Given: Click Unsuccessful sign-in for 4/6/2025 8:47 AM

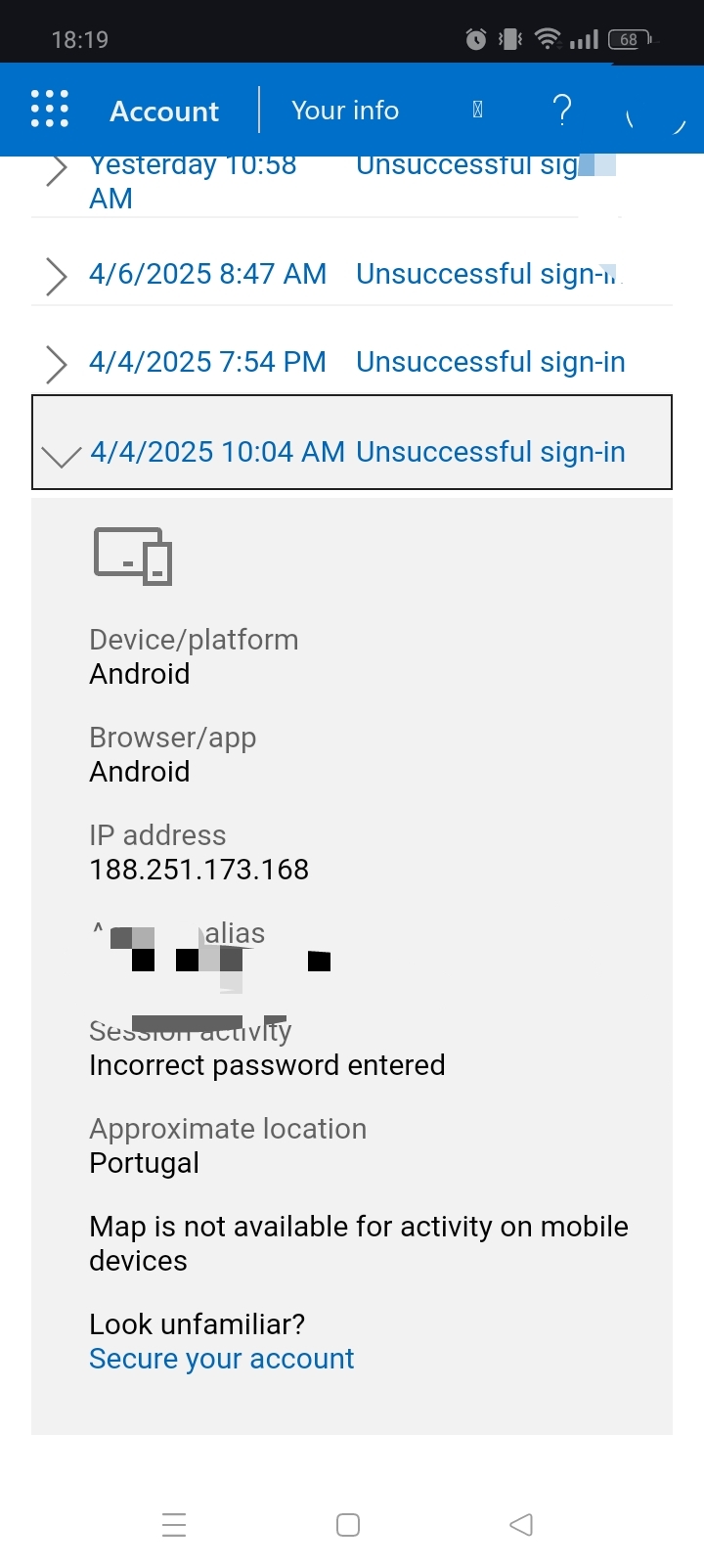Looking at the screenshot, I should [x=486, y=274].
